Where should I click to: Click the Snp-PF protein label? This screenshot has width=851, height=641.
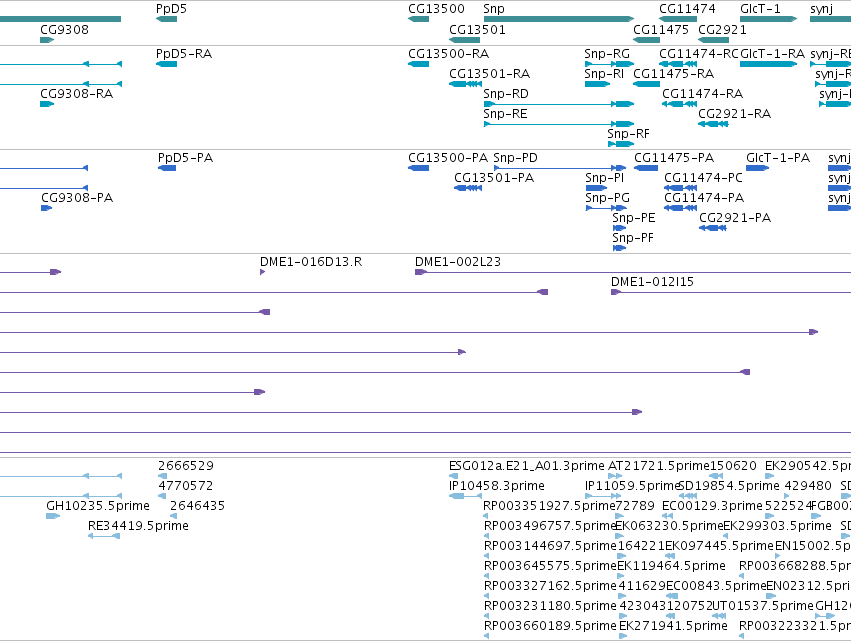[633, 238]
